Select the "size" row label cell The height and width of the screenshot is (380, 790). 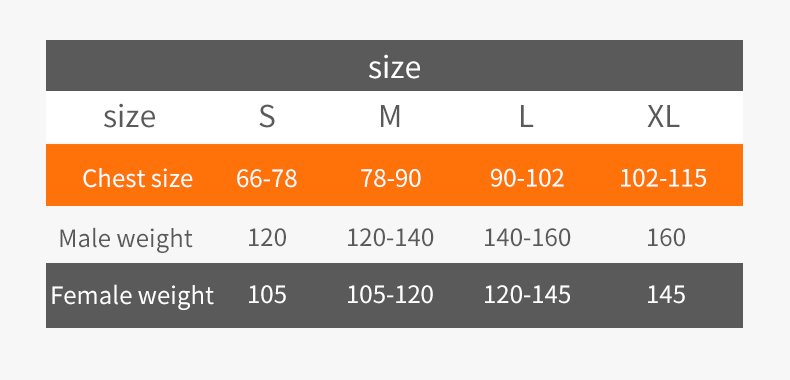pos(129,117)
